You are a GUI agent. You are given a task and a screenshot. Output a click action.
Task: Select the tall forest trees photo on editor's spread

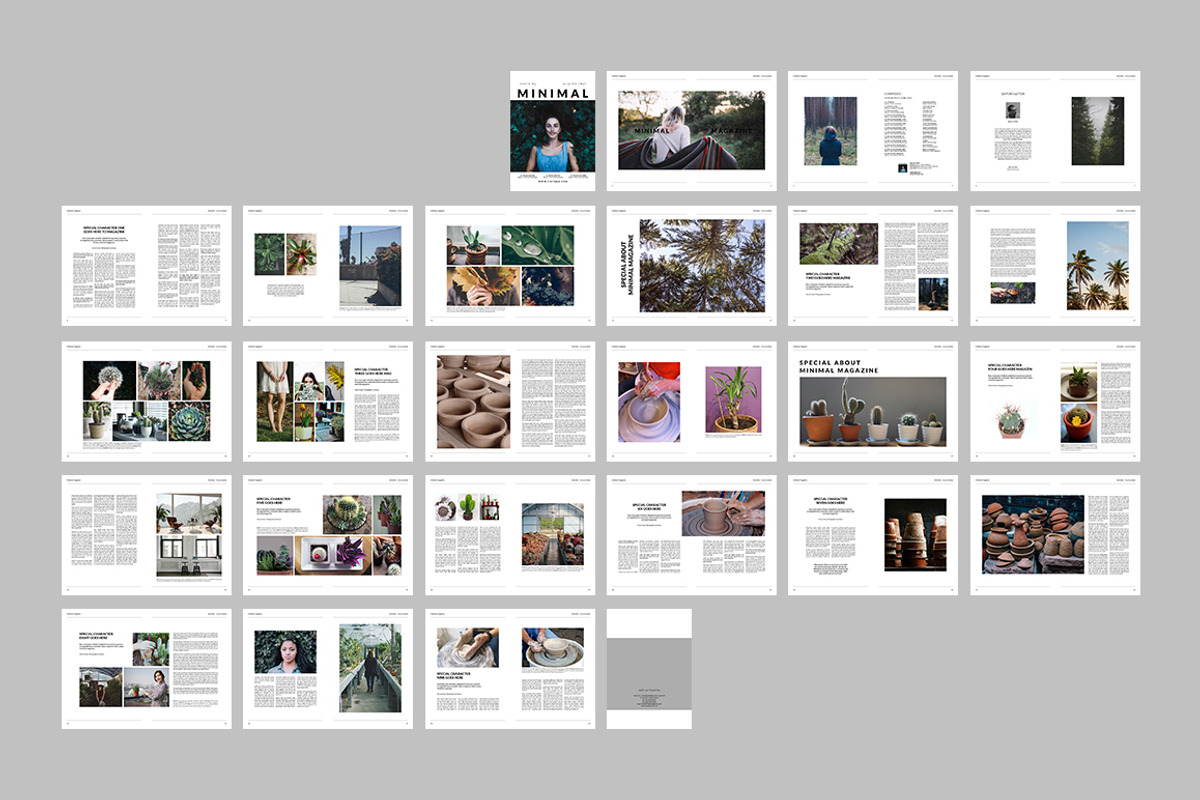pos(1097,131)
